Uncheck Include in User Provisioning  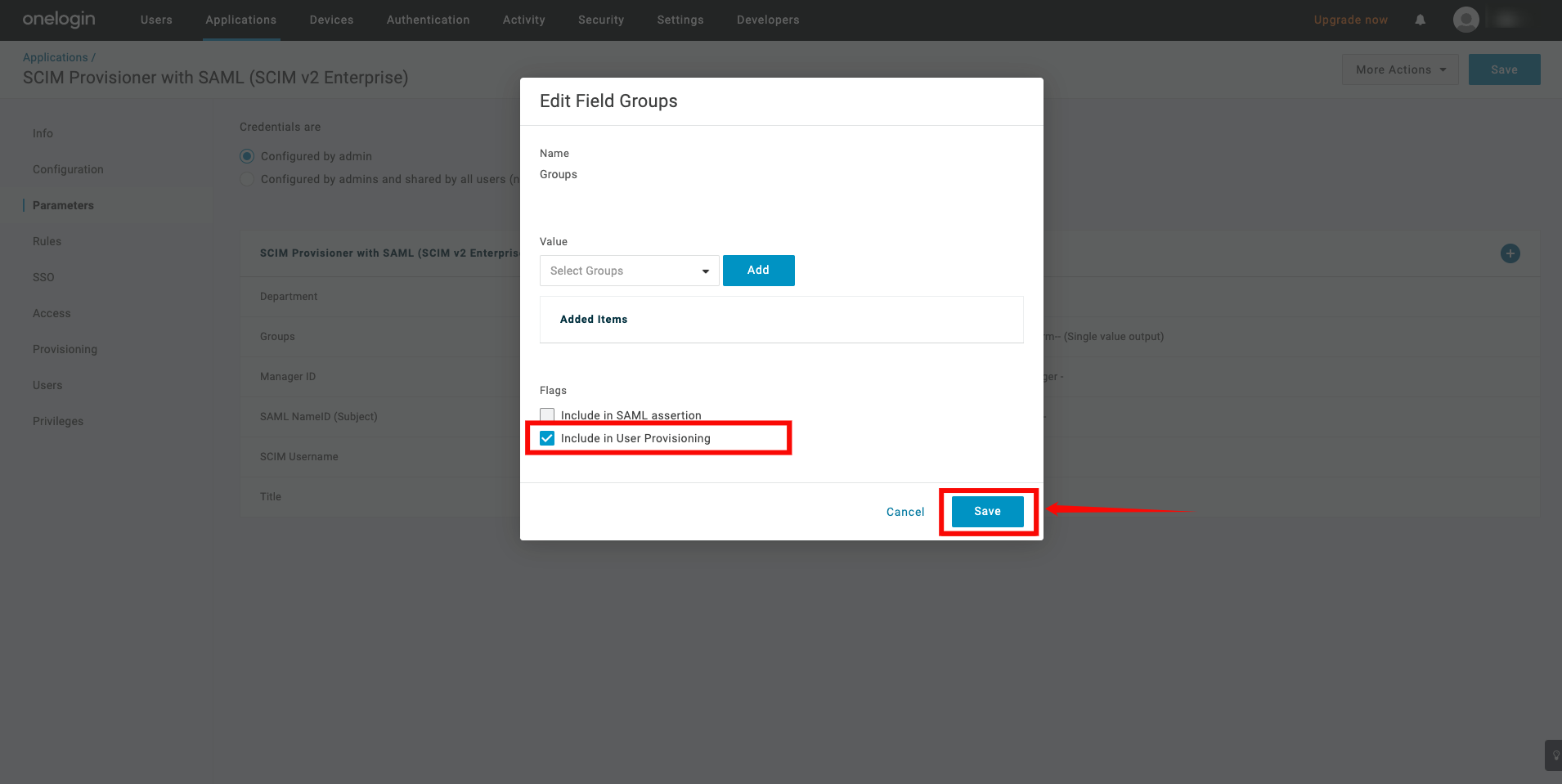[547, 438]
